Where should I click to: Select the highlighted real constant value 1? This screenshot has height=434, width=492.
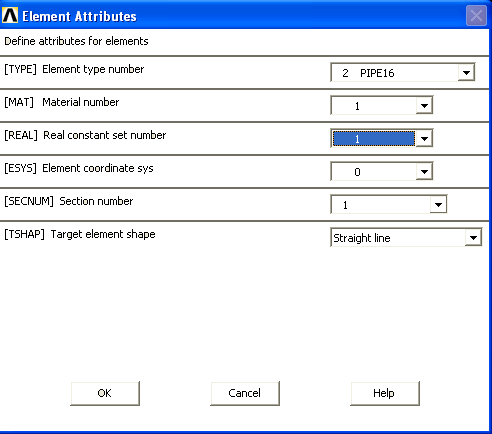click(374, 139)
